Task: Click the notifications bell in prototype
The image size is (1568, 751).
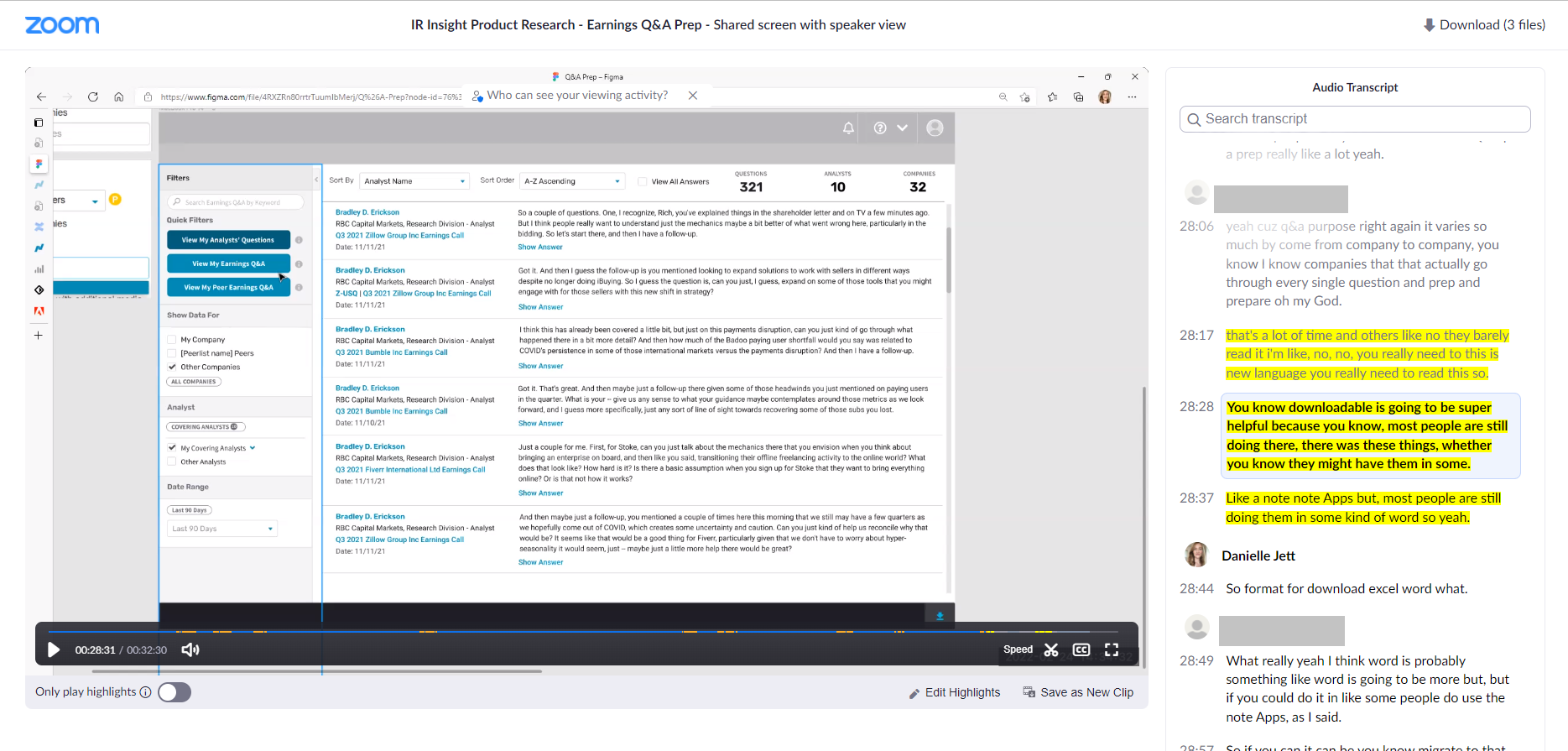Action: 848,128
